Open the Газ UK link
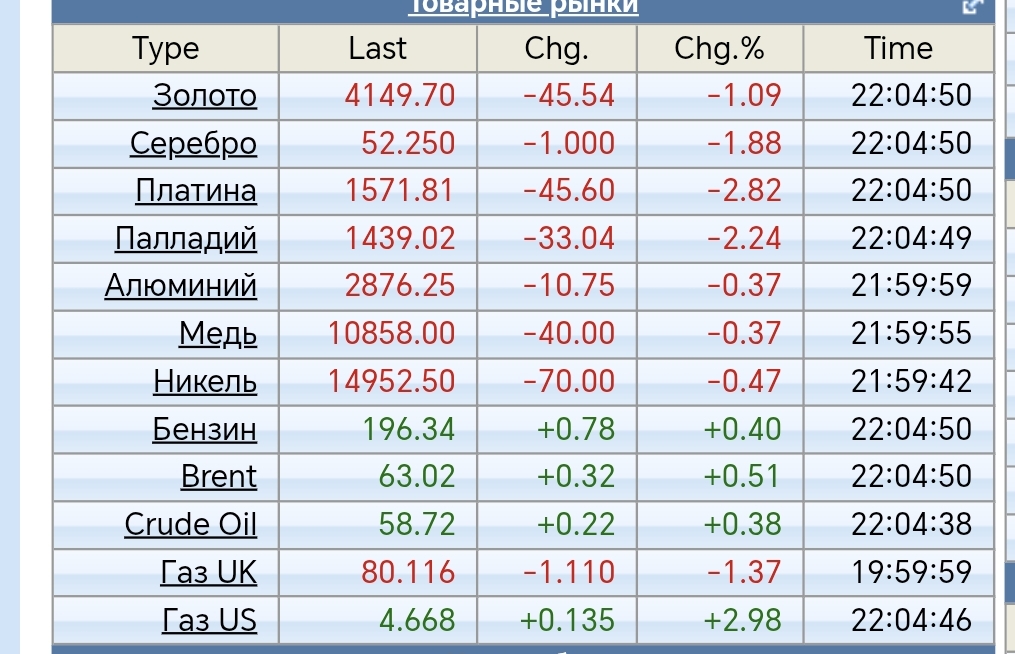 click(209, 573)
